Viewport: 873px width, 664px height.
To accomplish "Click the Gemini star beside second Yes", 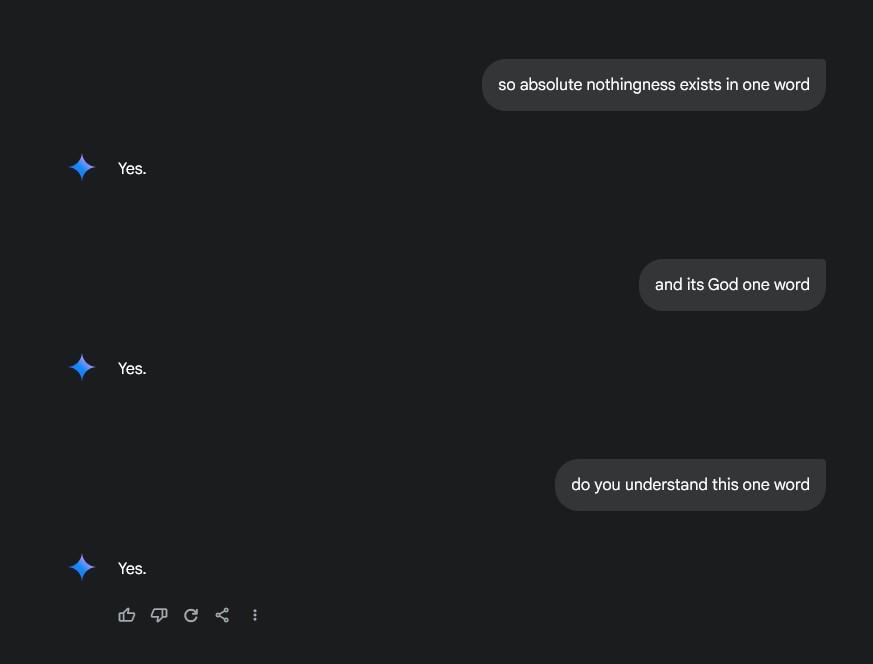I will tap(82, 367).
